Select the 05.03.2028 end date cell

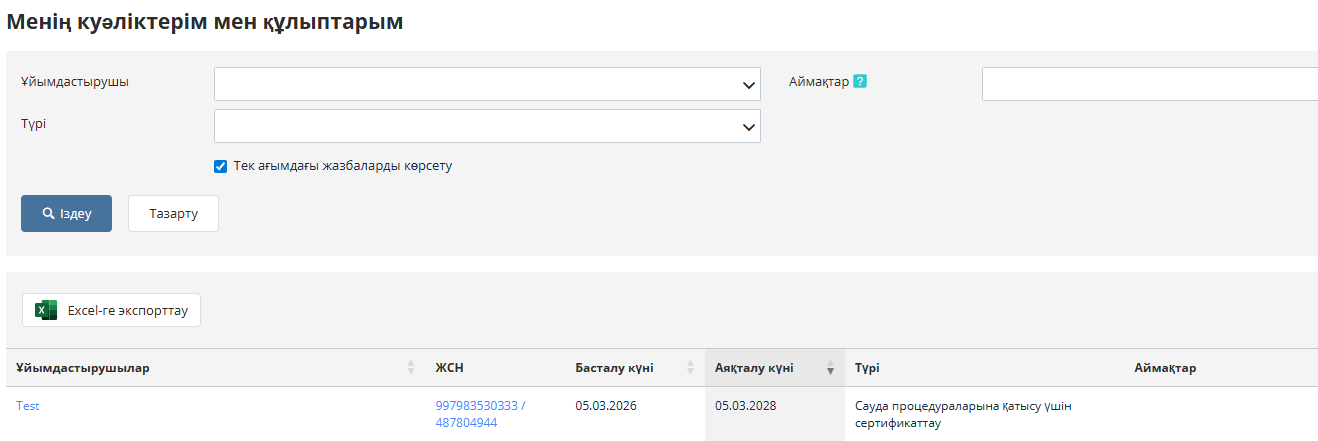coord(746,406)
